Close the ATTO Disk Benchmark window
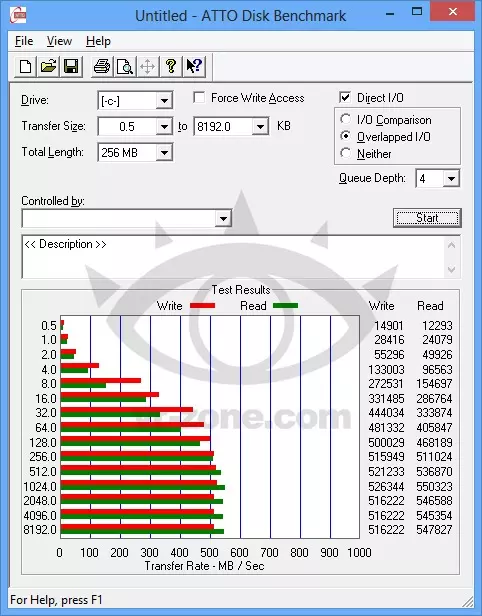The image size is (482, 616). (453, 12)
